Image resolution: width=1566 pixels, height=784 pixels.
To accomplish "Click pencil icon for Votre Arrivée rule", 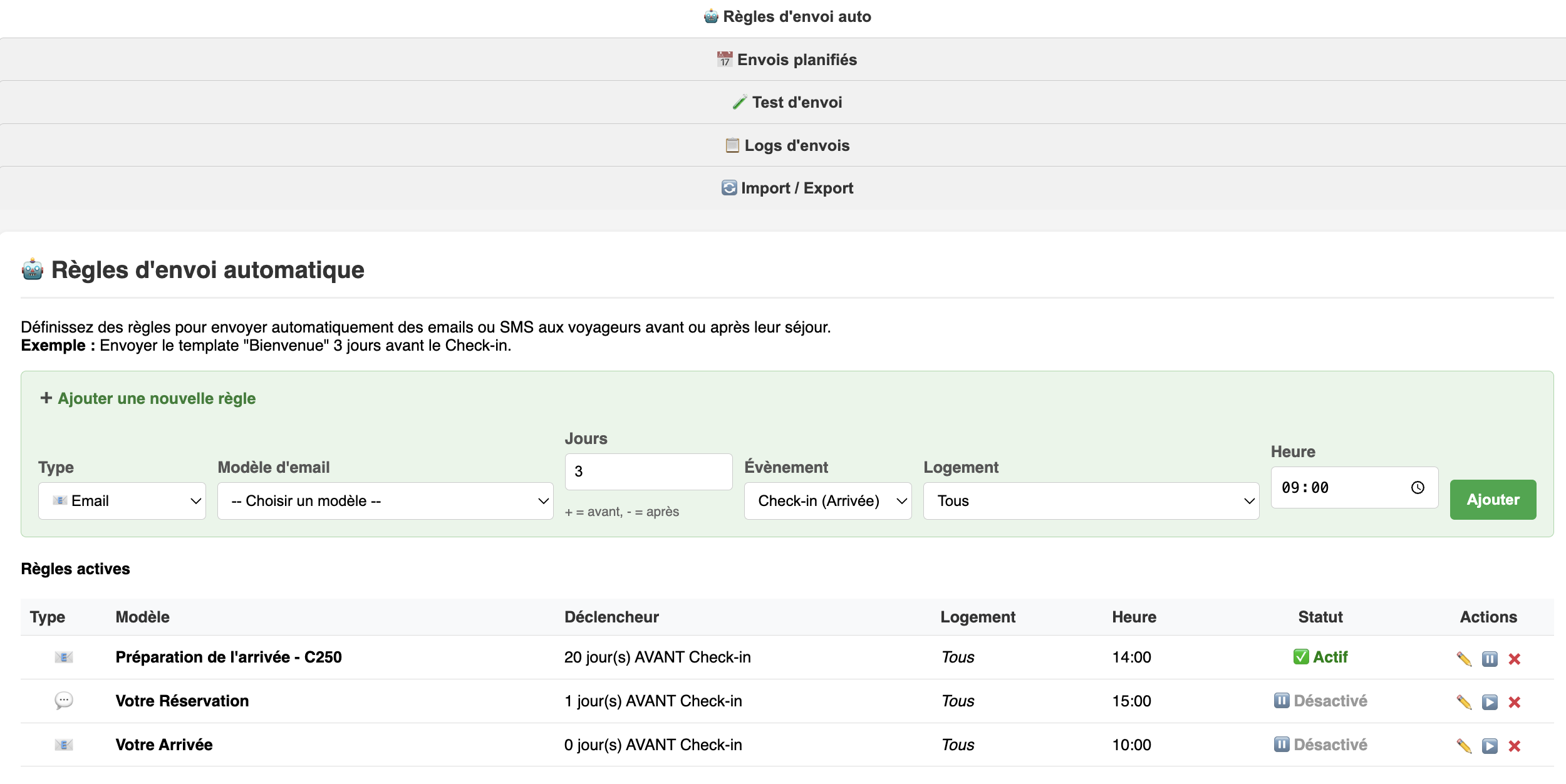I will [x=1464, y=746].
